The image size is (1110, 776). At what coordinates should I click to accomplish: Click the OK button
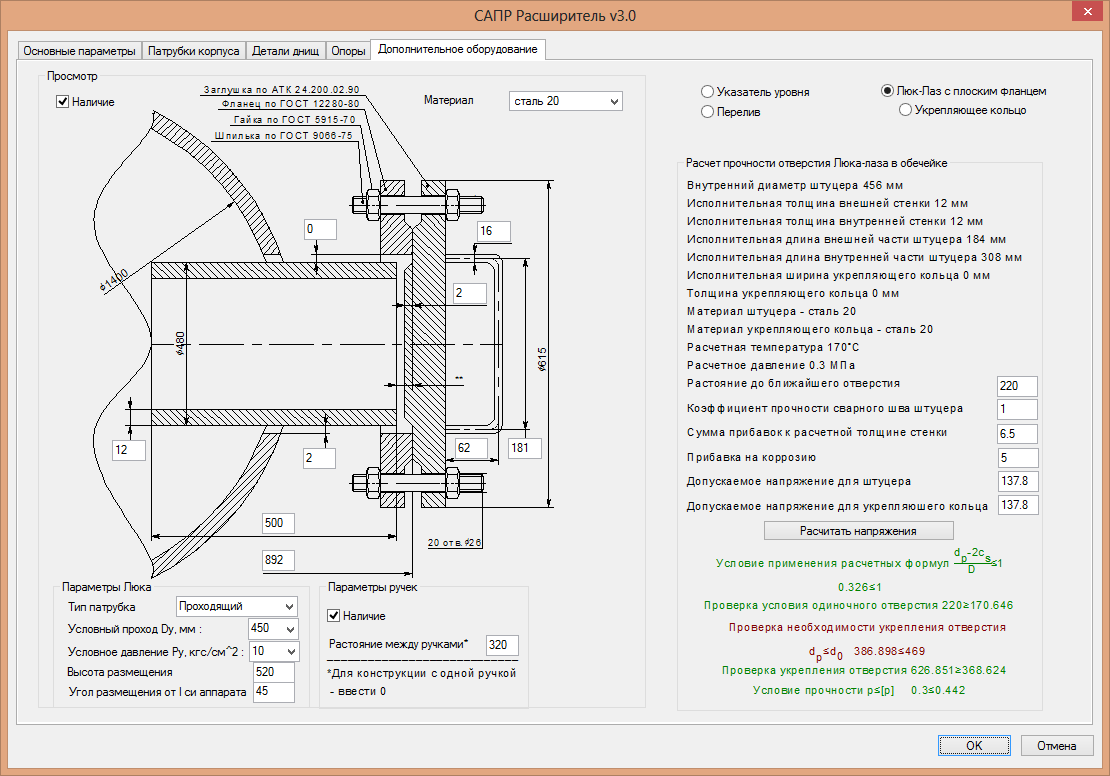973,745
